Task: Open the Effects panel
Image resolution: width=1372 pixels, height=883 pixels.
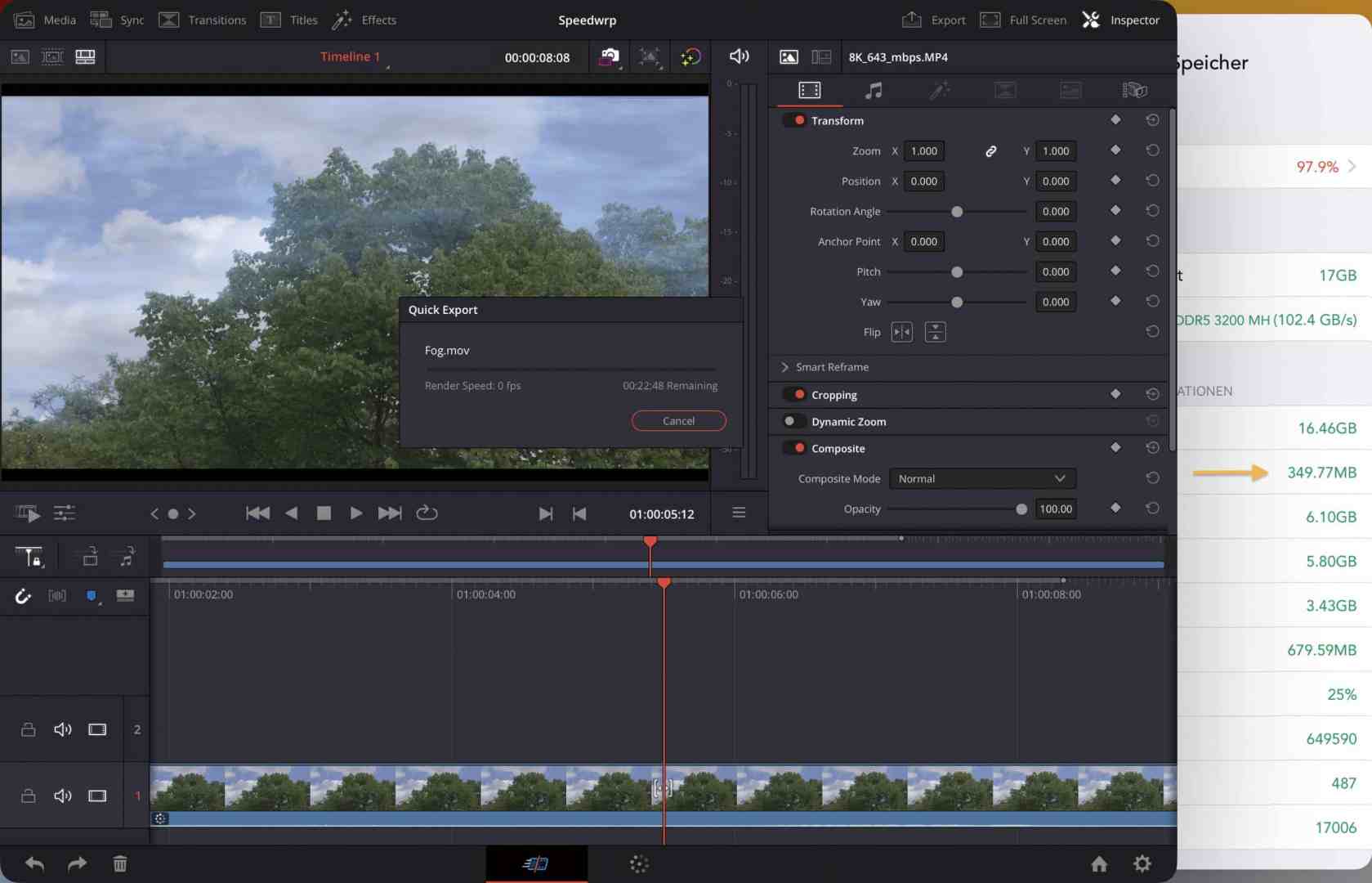Action: click(364, 20)
